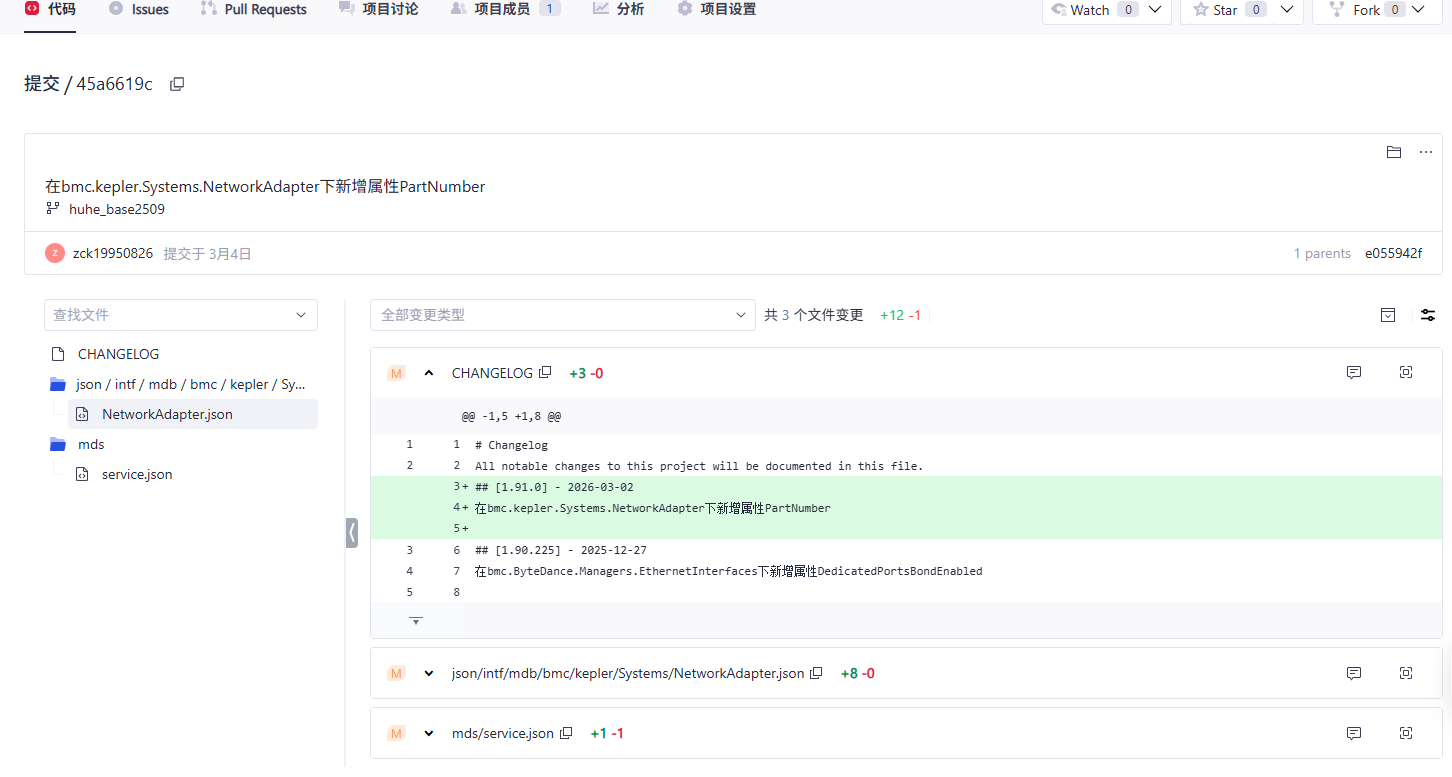Screen dimensions: 1452x777
Task: Select CHANGELOG in the file tree
Action: coord(118,354)
